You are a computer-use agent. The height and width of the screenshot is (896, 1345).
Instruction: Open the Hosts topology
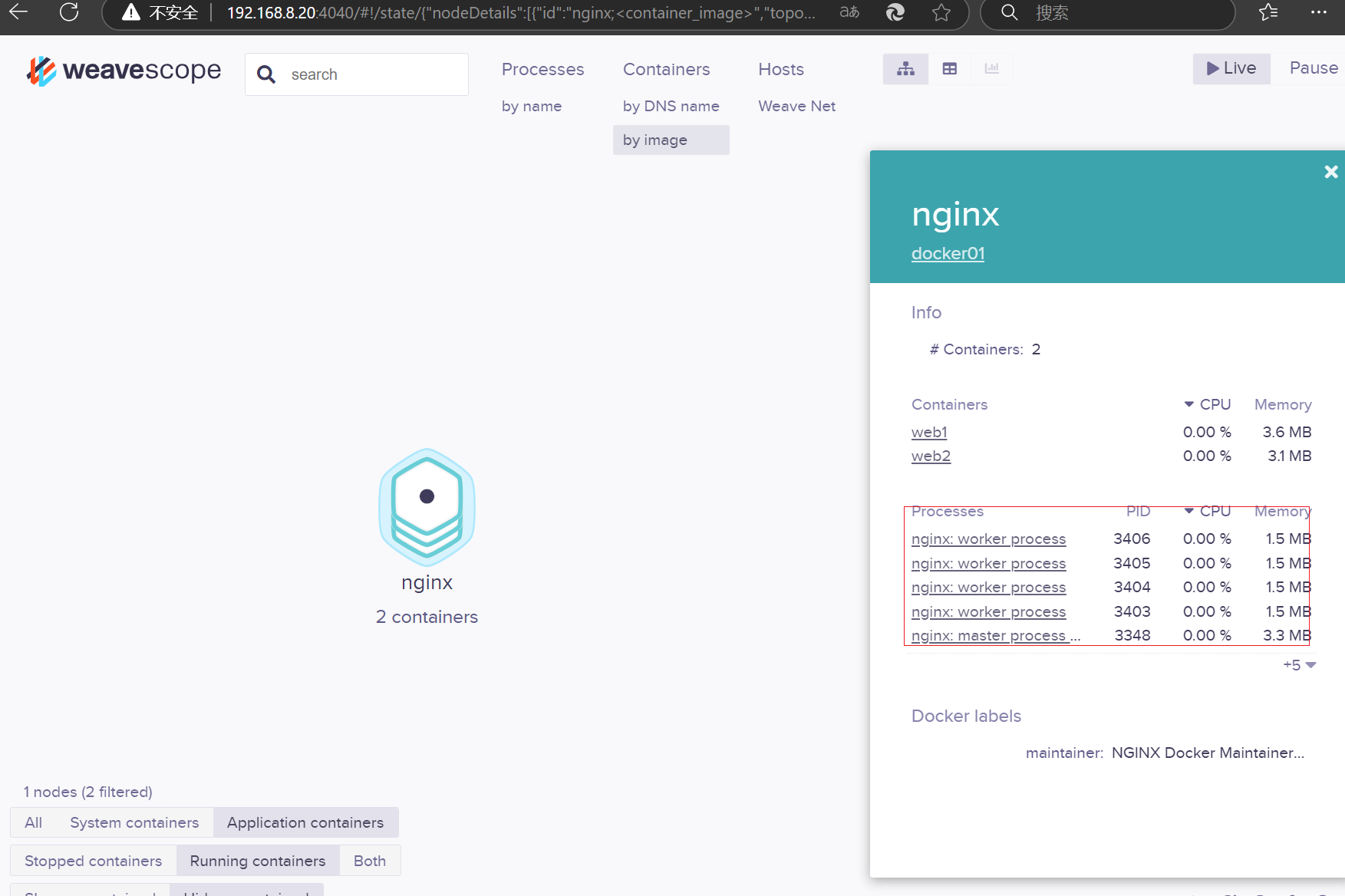click(x=781, y=69)
